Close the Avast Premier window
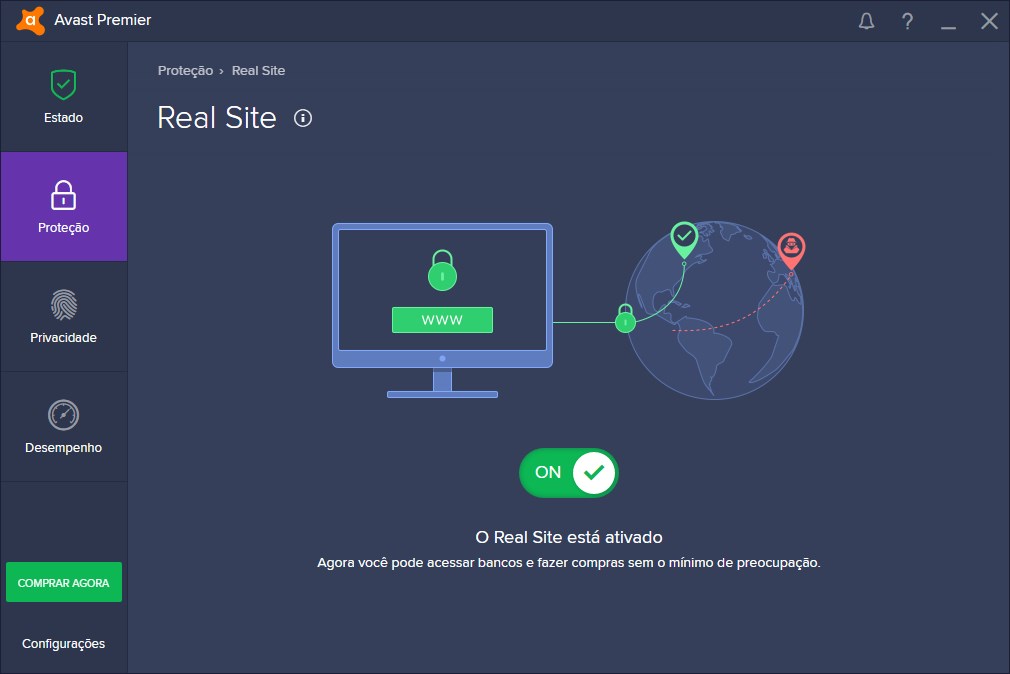Screen dimensions: 1010x674 tap(989, 21)
